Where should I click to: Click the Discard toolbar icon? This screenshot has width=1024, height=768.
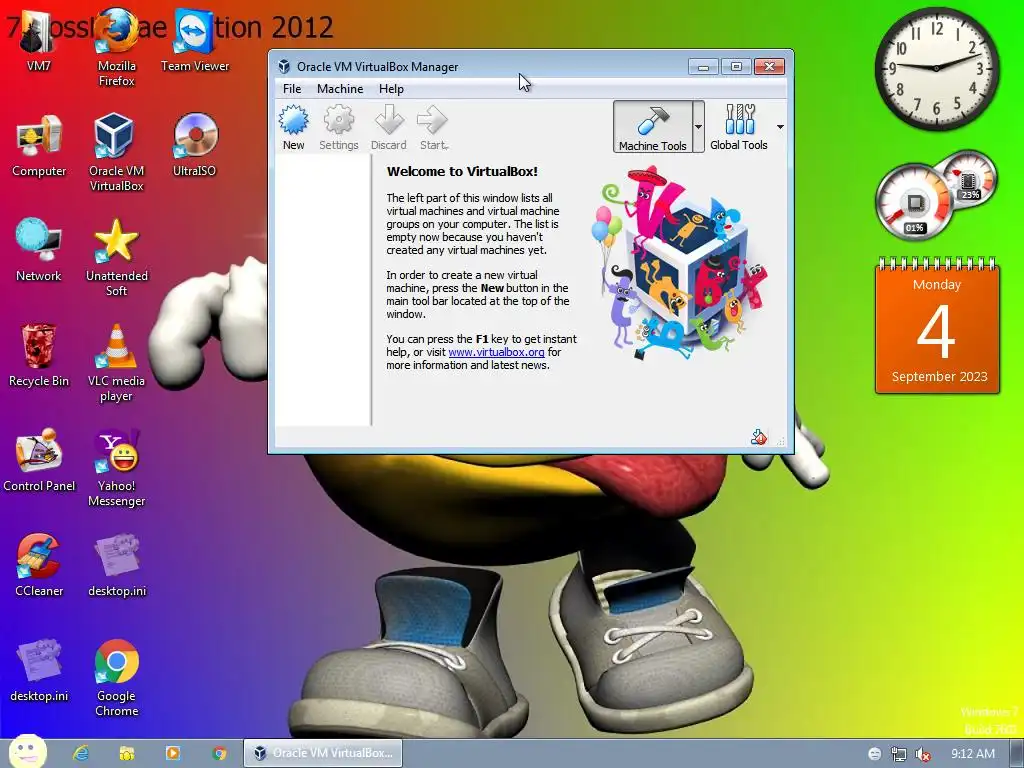pos(389,127)
